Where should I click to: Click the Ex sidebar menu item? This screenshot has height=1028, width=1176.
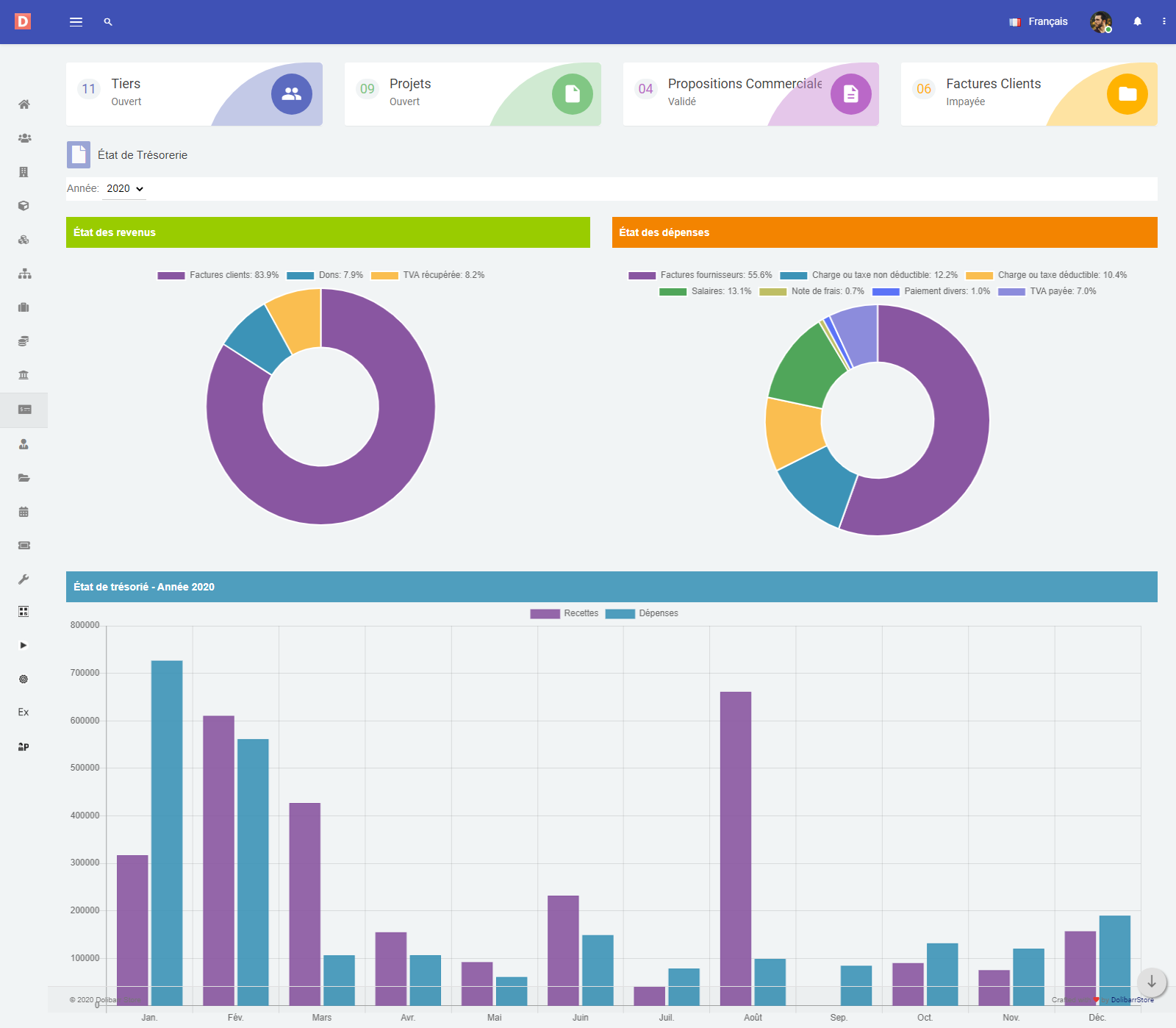pos(24,712)
